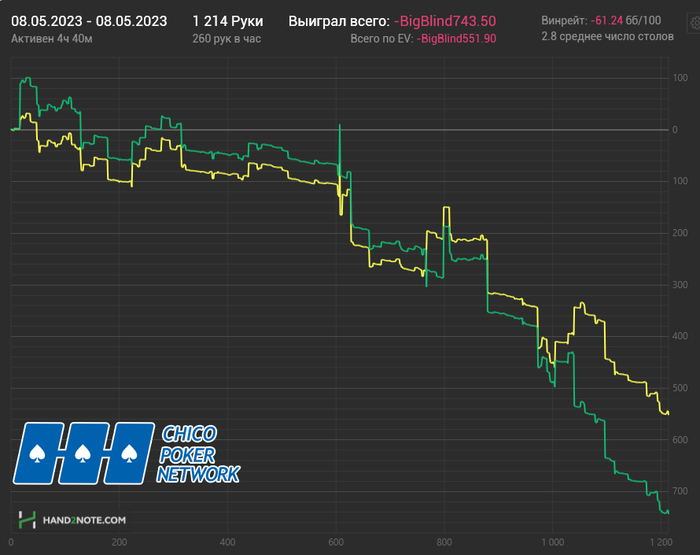Click '2.8 среднее число столов' text
The height and width of the screenshot is (555, 700).
(608, 36)
